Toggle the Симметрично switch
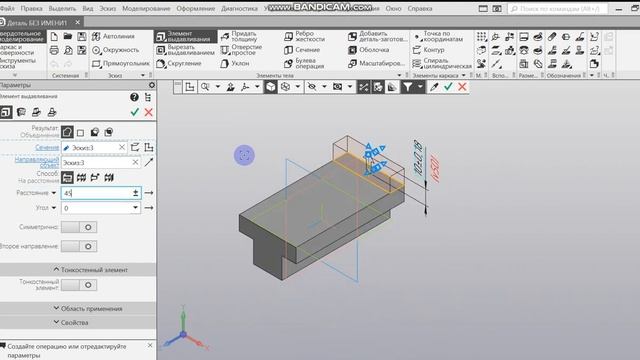Viewport: 640px width, 360px height. [79, 227]
